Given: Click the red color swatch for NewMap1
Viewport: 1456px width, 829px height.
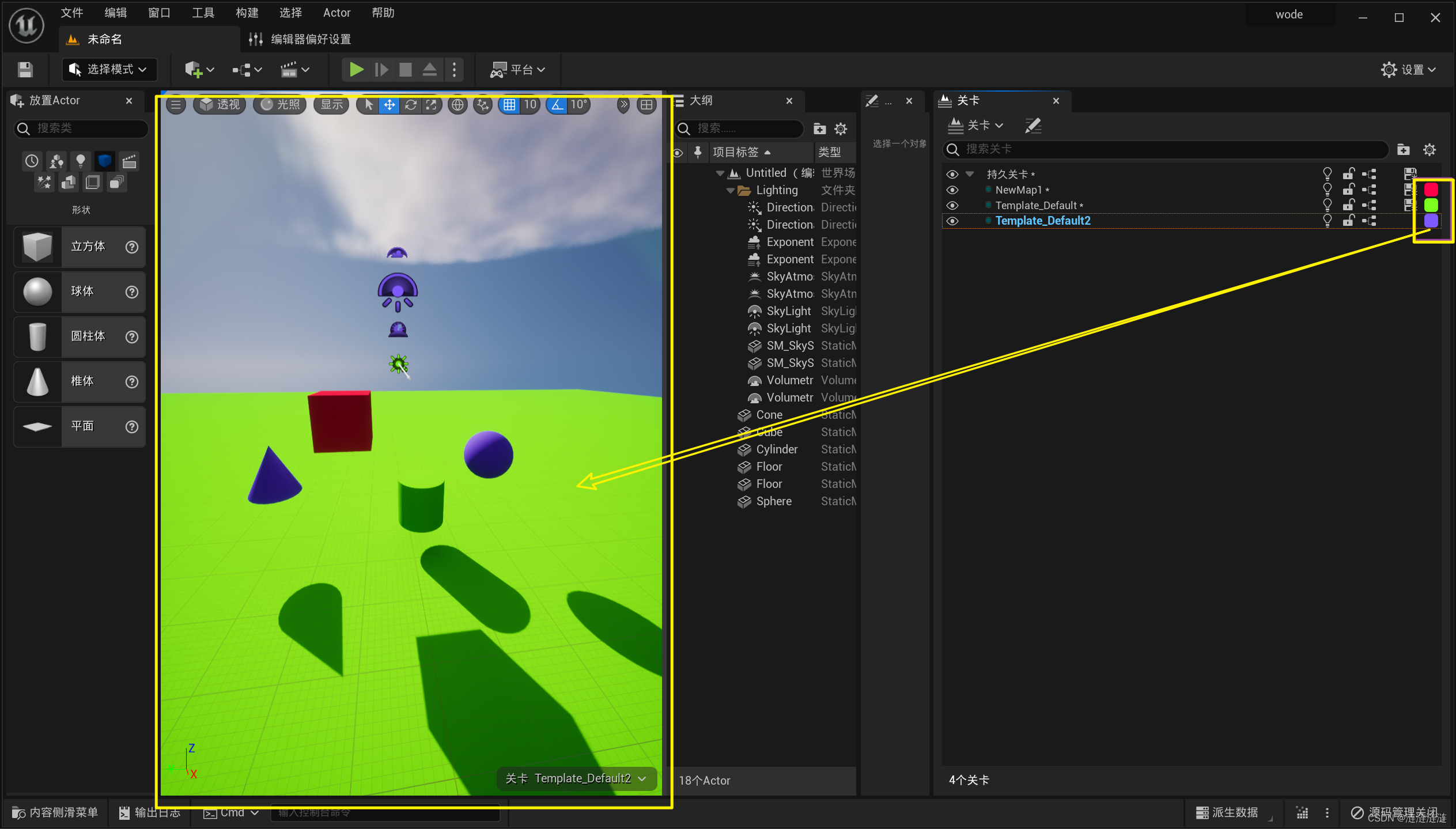Looking at the screenshot, I should pos(1431,190).
